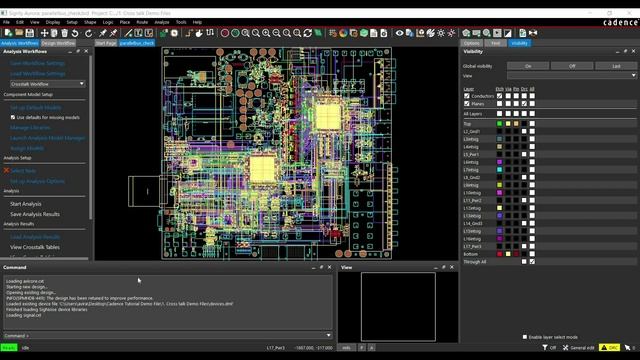Viewport: 640px width, 360px height.
Task: Open the Display menu
Action: (53, 22)
